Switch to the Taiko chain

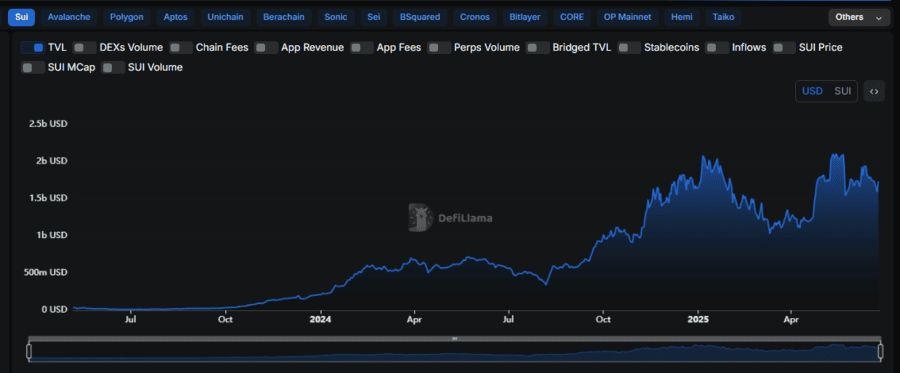click(723, 17)
